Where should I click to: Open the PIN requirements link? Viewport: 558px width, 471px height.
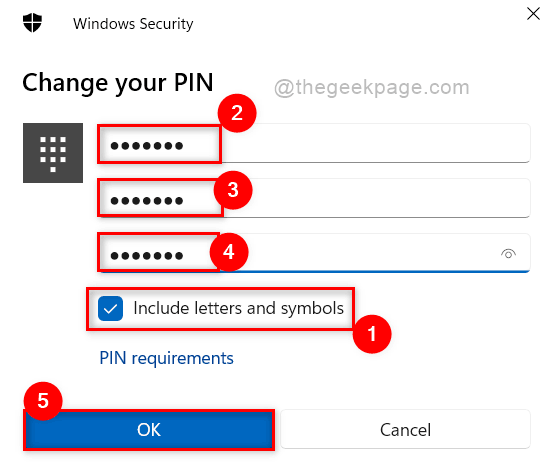(166, 358)
